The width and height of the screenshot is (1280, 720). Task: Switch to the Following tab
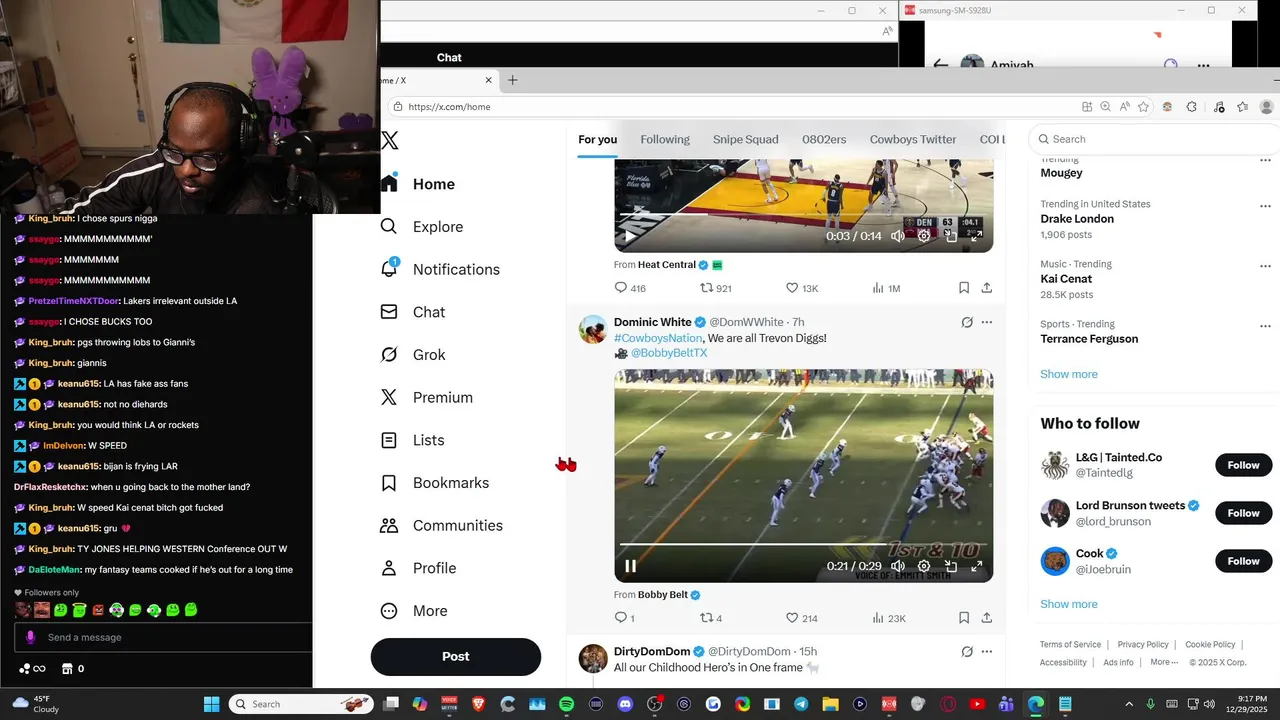click(665, 139)
